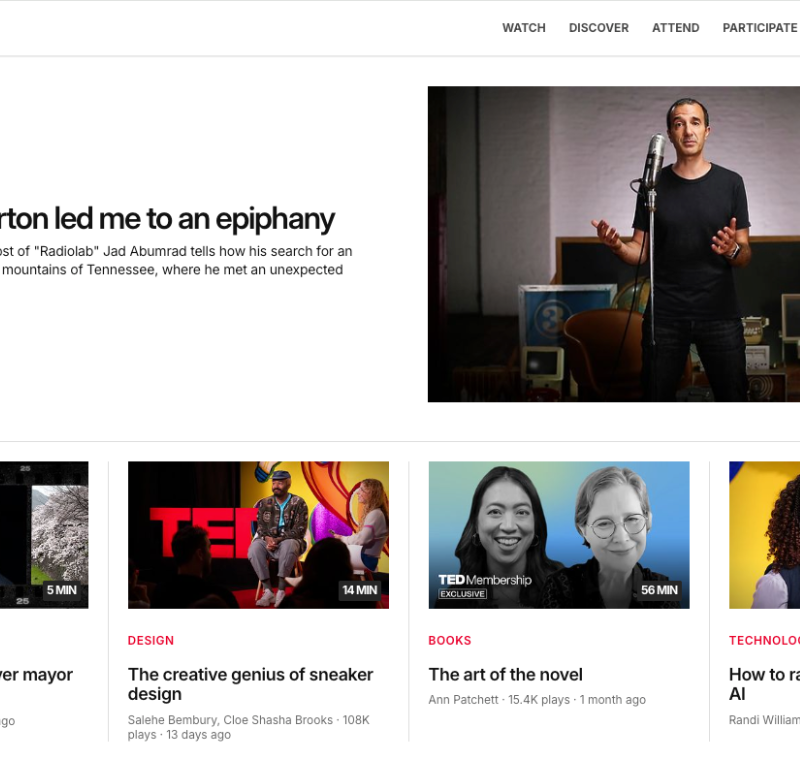
Task: Click the Randi Williams byline text
Action: [764, 720]
